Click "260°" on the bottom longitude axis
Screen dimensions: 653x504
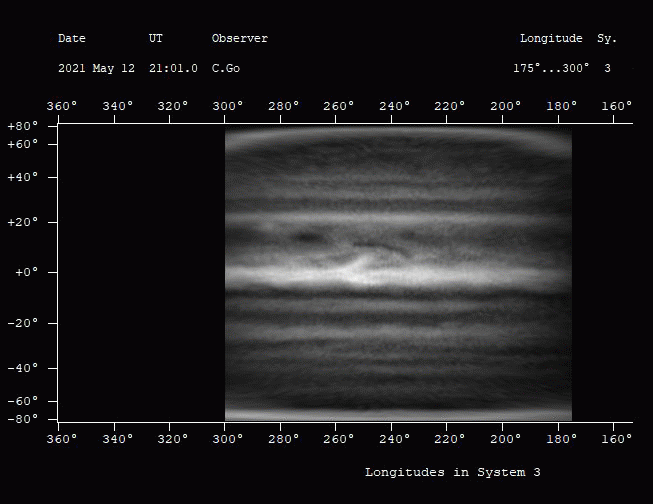tap(339, 439)
